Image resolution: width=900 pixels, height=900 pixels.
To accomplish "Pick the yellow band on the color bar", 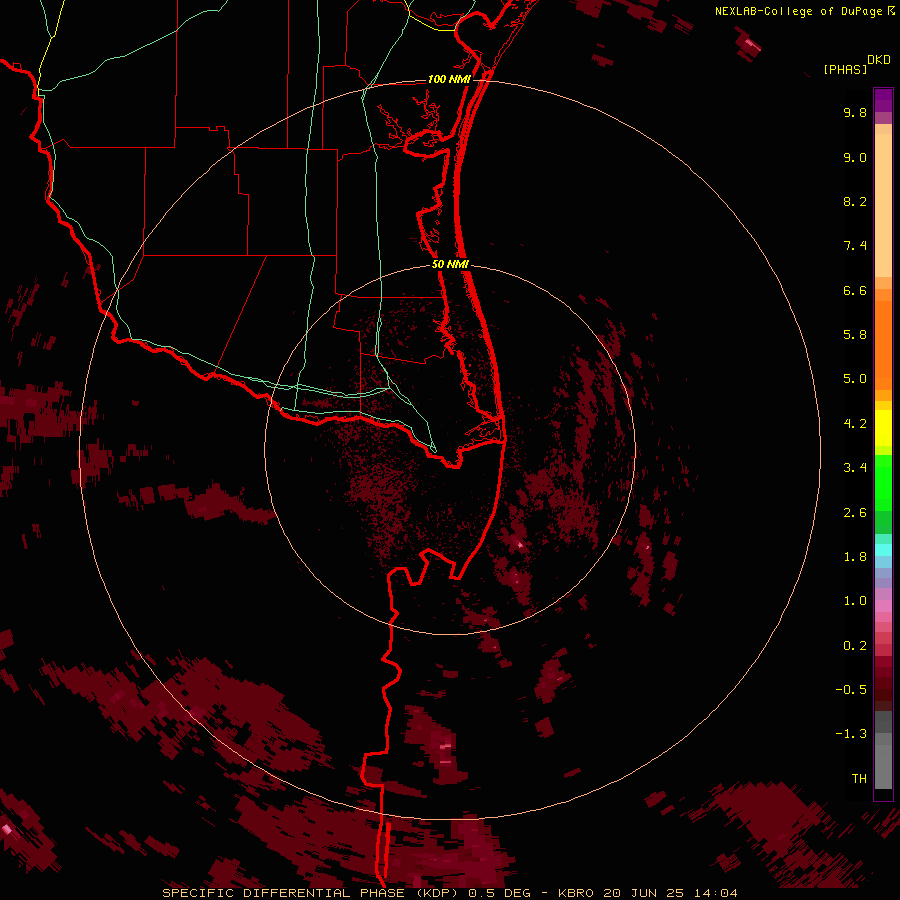I will coord(883,428).
